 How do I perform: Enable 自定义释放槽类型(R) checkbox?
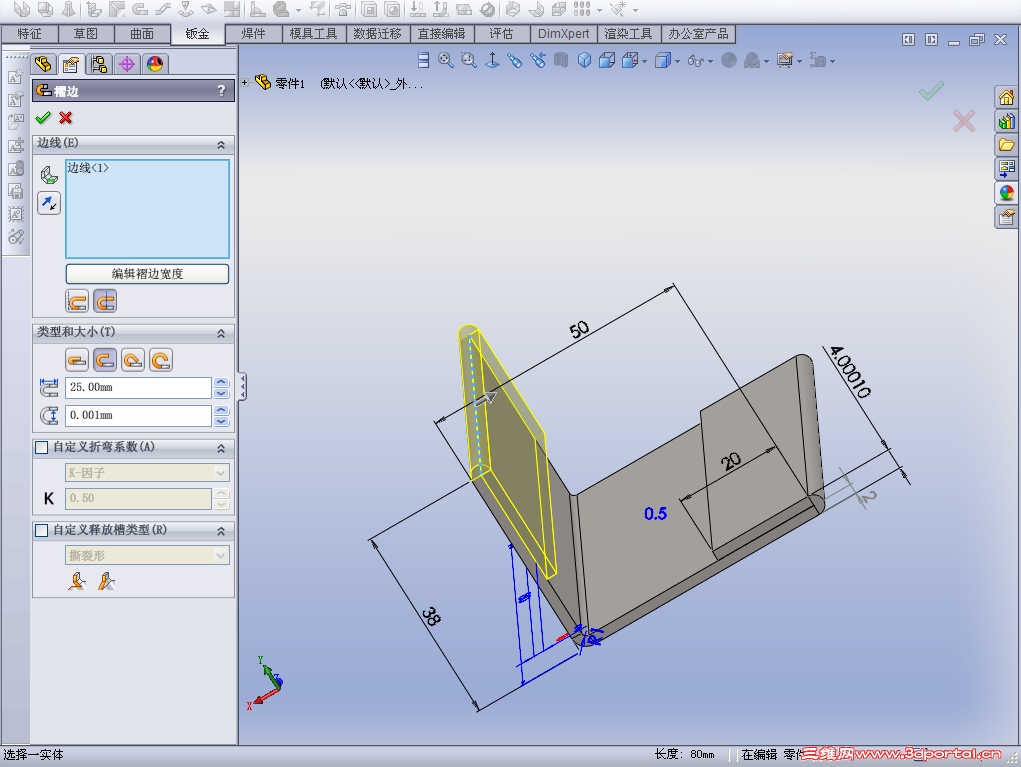coord(42,530)
